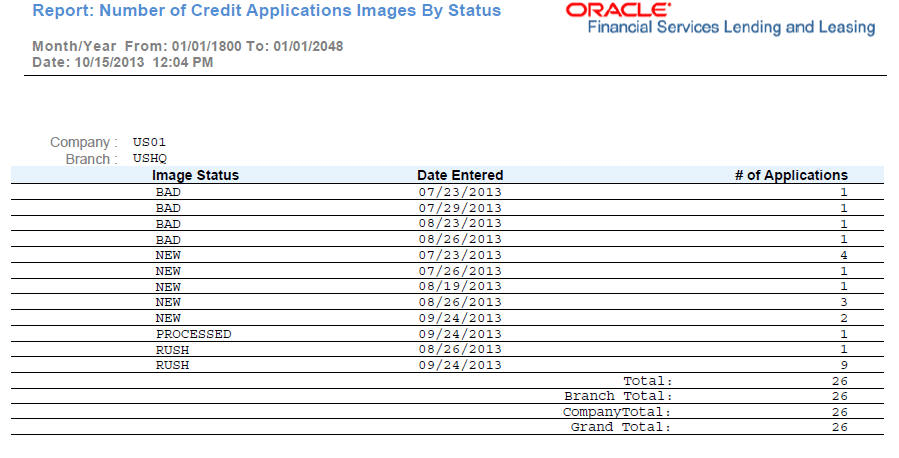Click the date 07/26/2013
899x458 pixels.
[460, 271]
